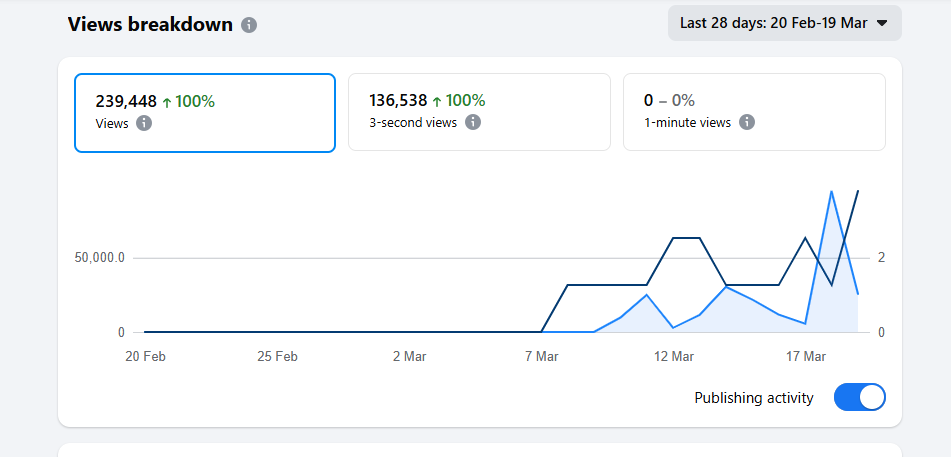Click the 12 Mar x-axis label
This screenshot has width=951, height=457.
[x=674, y=356]
